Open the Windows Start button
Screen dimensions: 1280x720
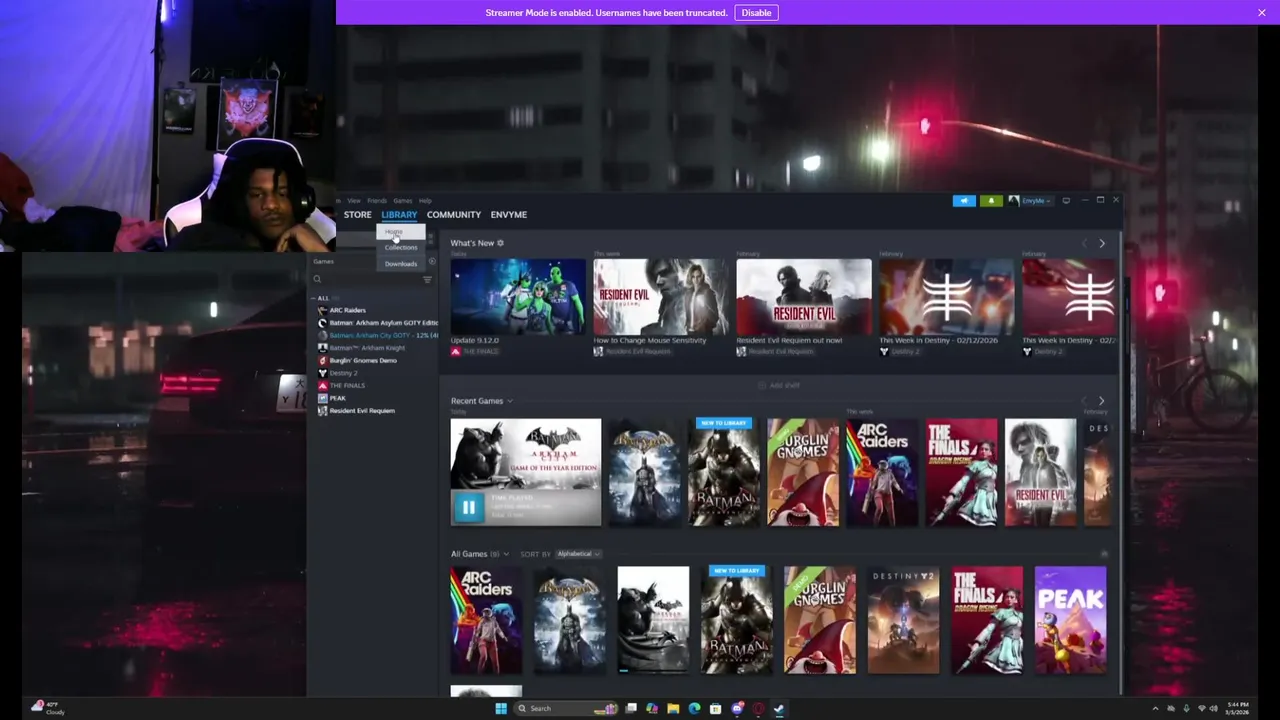[501, 709]
